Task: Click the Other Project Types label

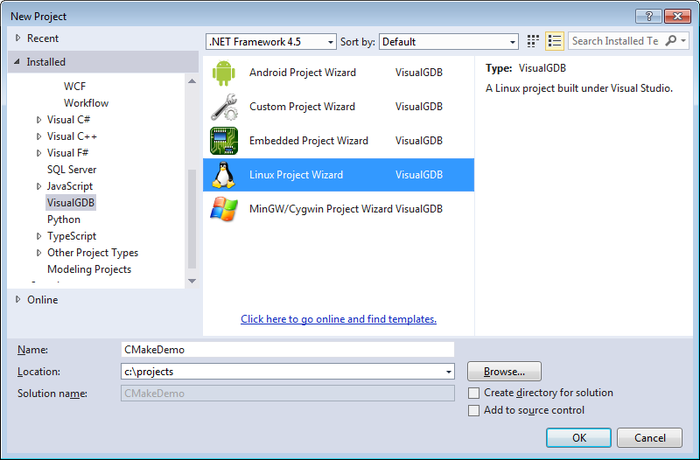Action: (x=93, y=253)
